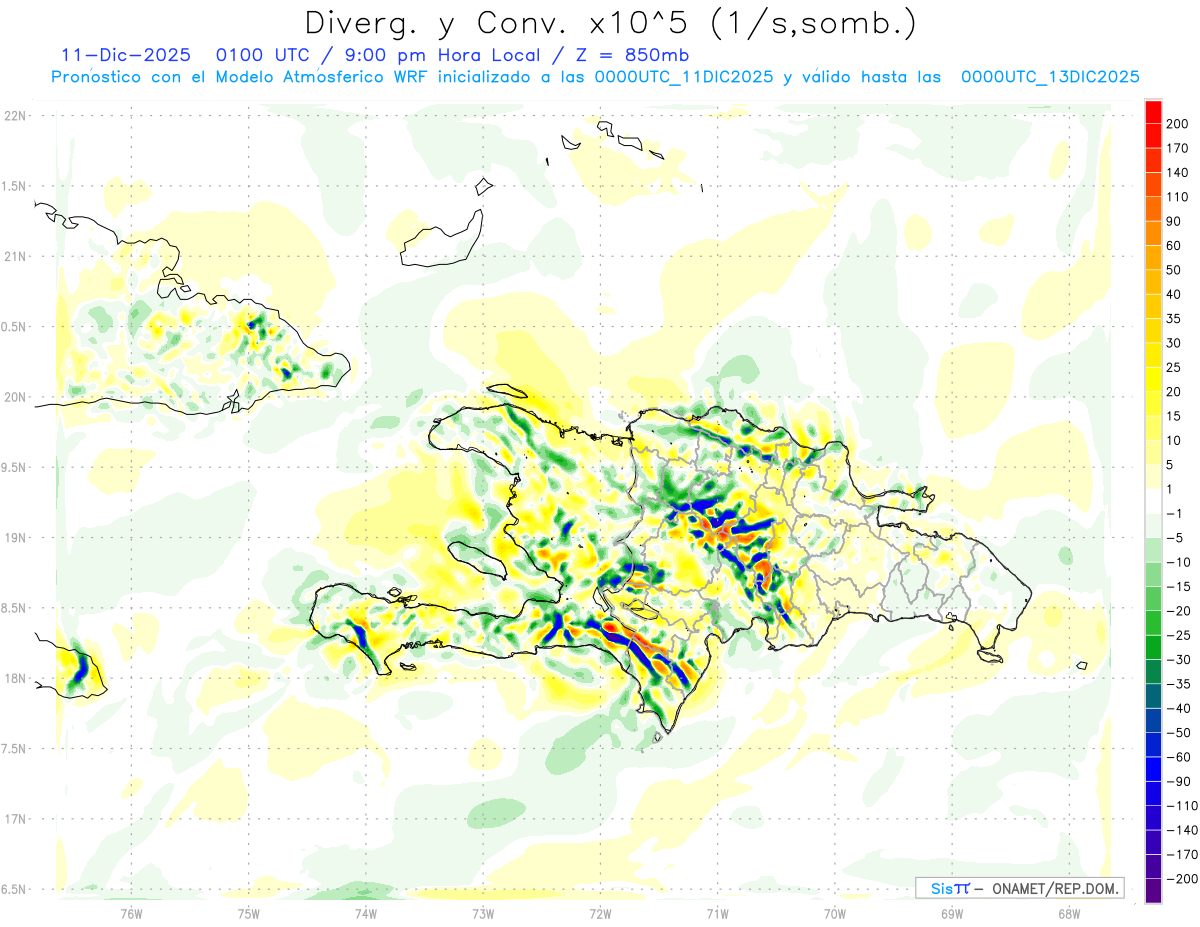
Task: Click the color scale value "200" at top
Action: [1179, 123]
